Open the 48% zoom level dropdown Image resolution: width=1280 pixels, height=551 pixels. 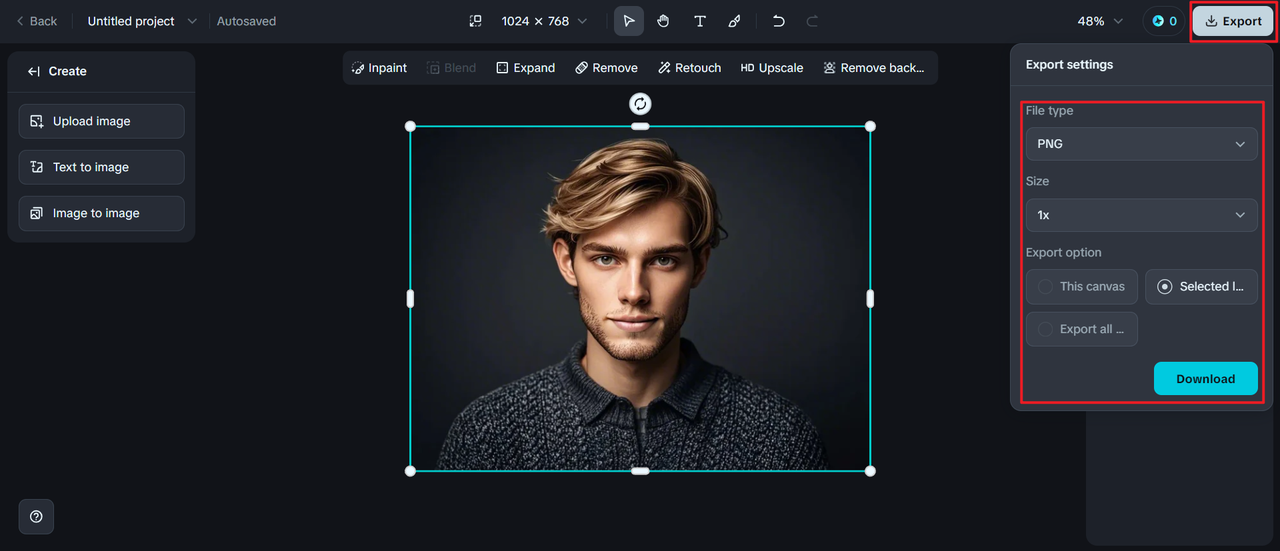pyautogui.click(x=1100, y=21)
